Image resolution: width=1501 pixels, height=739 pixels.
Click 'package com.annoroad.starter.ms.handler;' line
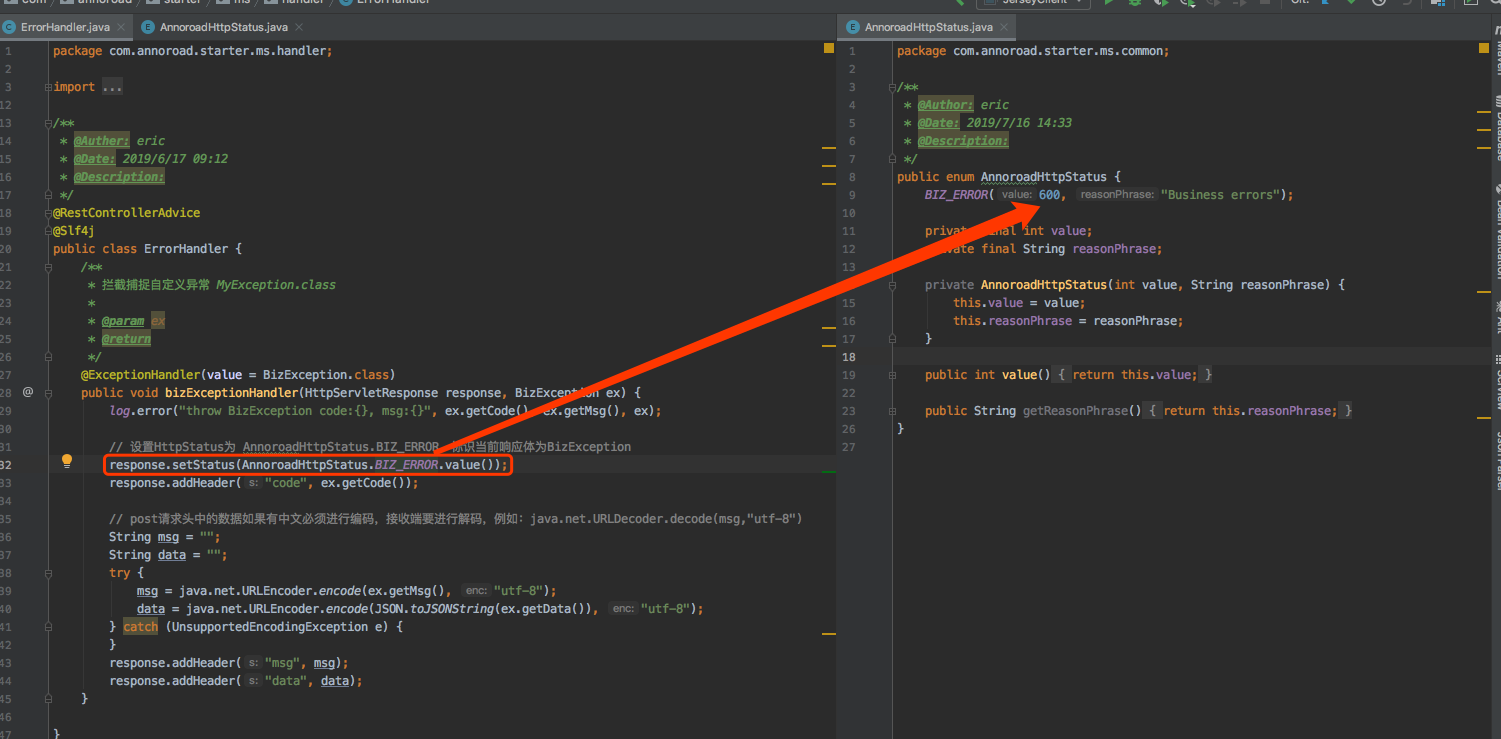[x=192, y=51]
